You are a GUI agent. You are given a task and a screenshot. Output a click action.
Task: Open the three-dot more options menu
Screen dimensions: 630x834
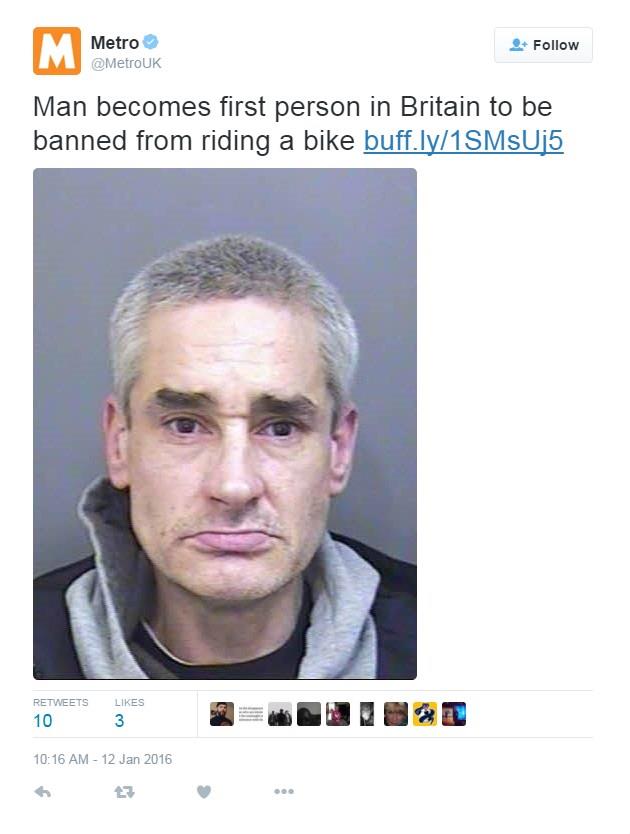point(284,791)
